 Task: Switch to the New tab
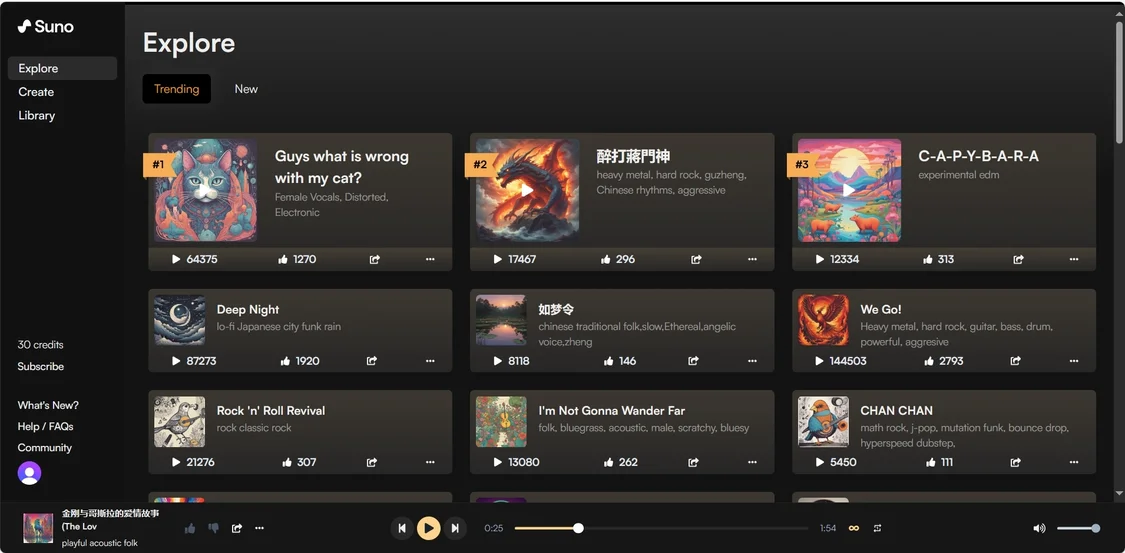pos(246,89)
